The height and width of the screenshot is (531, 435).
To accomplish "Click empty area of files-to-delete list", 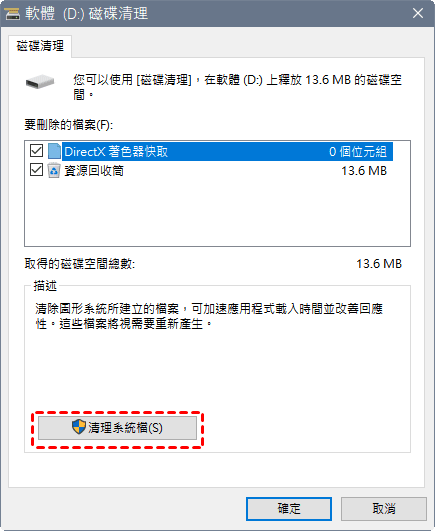I will tap(217, 213).
